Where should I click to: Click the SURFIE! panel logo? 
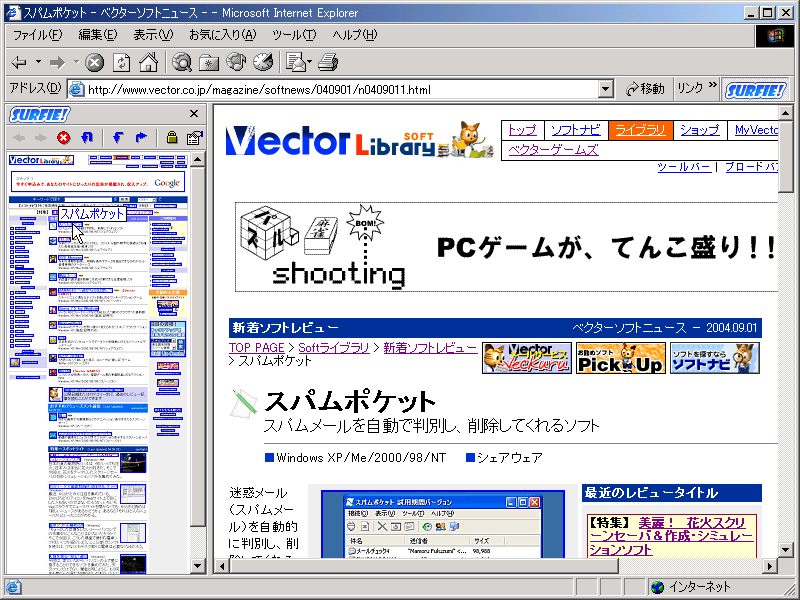pyautogui.click(x=39, y=115)
